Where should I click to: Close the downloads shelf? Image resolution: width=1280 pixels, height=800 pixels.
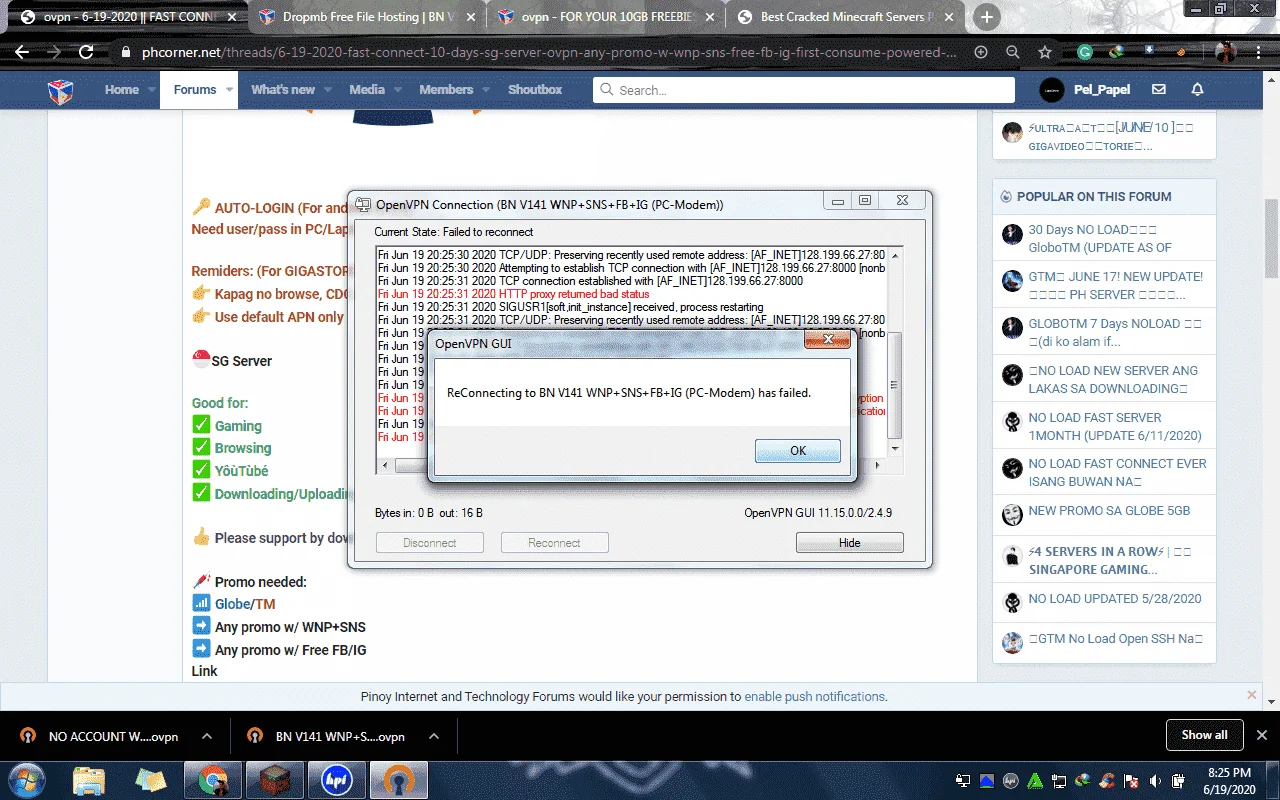point(1261,735)
